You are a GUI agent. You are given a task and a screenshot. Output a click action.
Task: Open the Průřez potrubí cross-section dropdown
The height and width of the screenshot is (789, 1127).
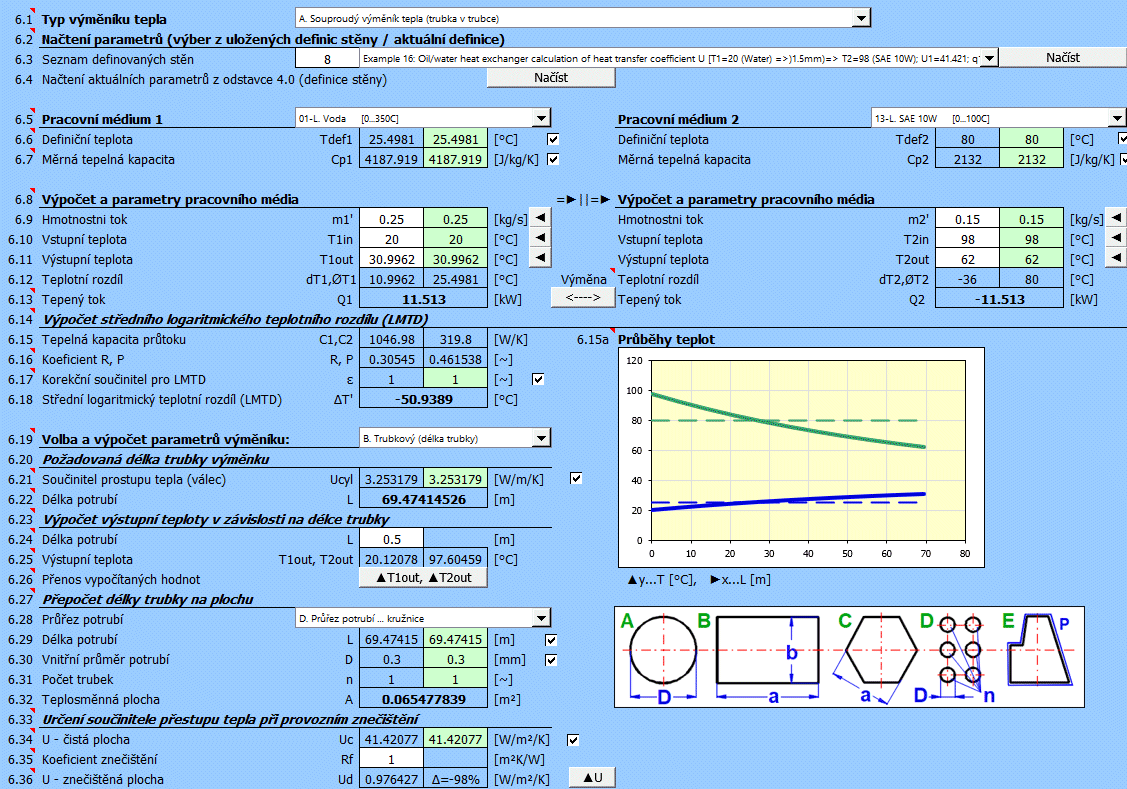tap(541, 619)
